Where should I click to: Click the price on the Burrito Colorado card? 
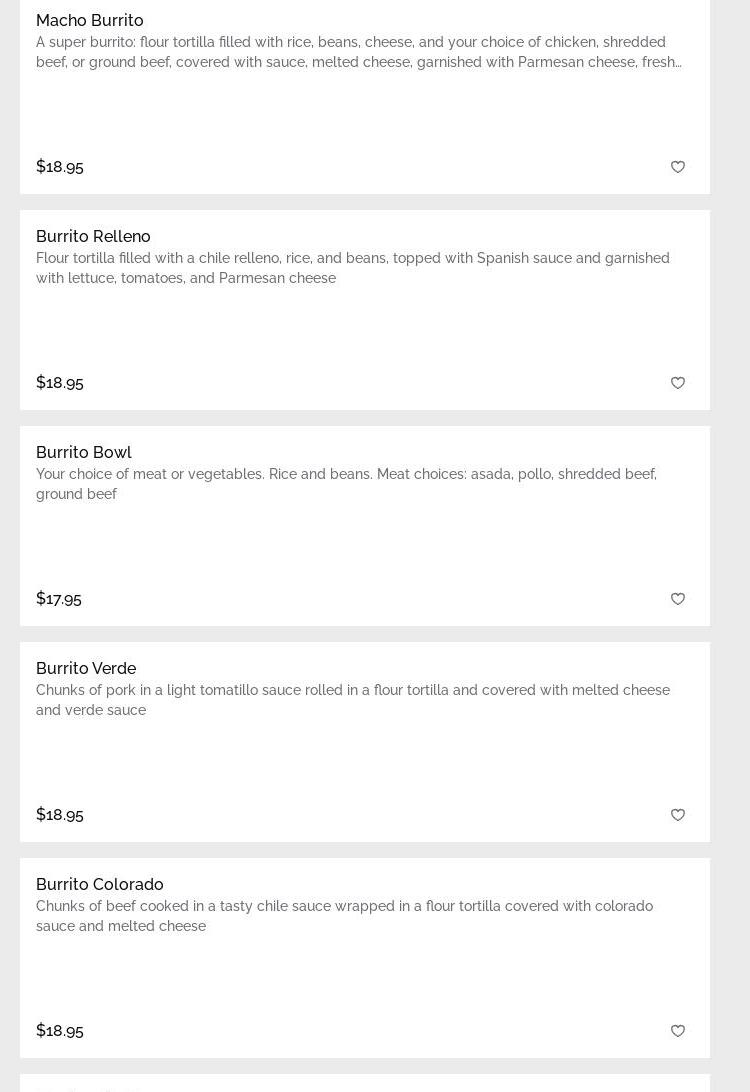60,1030
